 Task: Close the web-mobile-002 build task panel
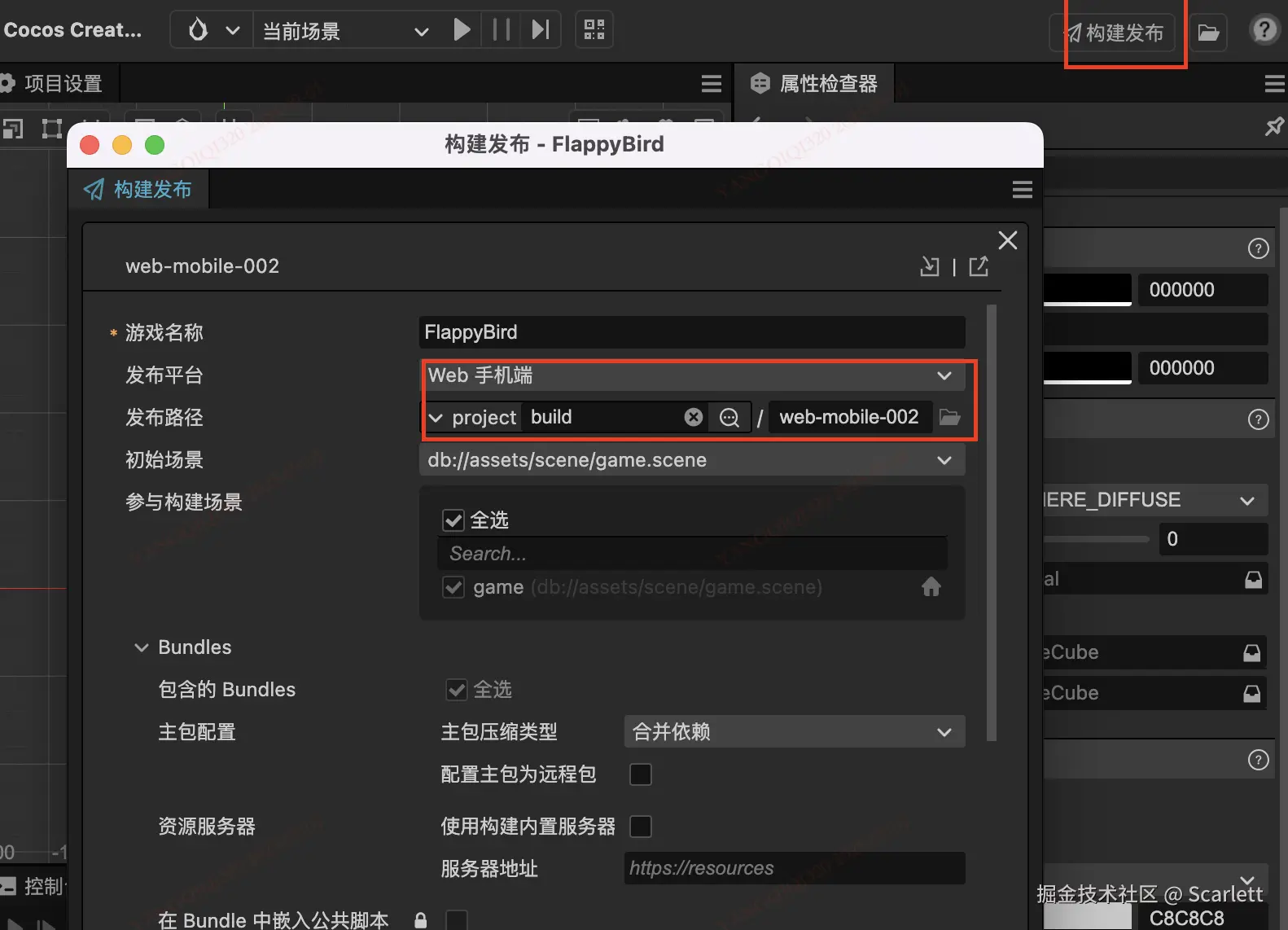pyautogui.click(x=1008, y=240)
